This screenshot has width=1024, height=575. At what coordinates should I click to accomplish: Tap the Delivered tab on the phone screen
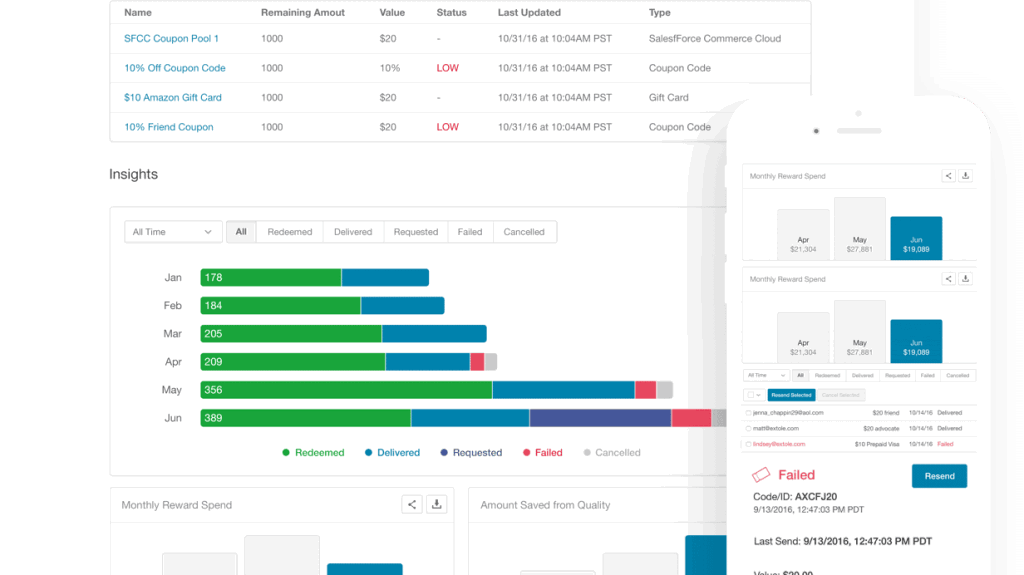(863, 376)
